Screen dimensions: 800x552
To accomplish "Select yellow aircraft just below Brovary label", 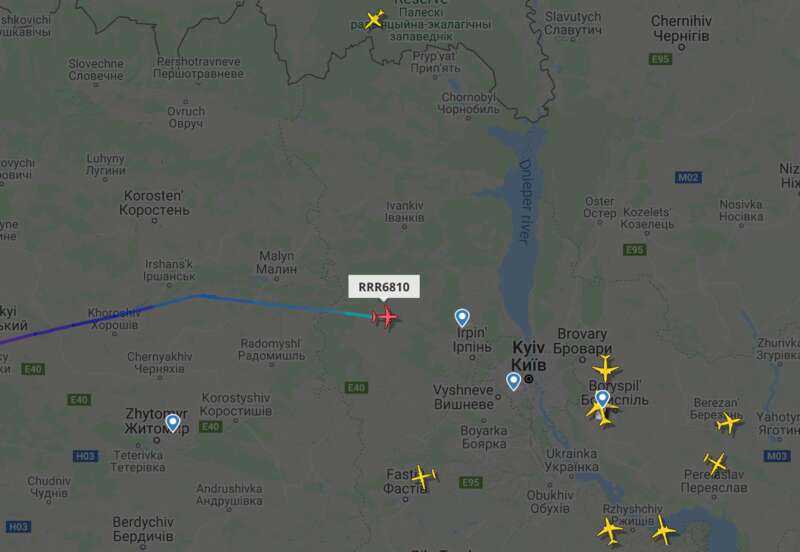I will (x=606, y=368).
